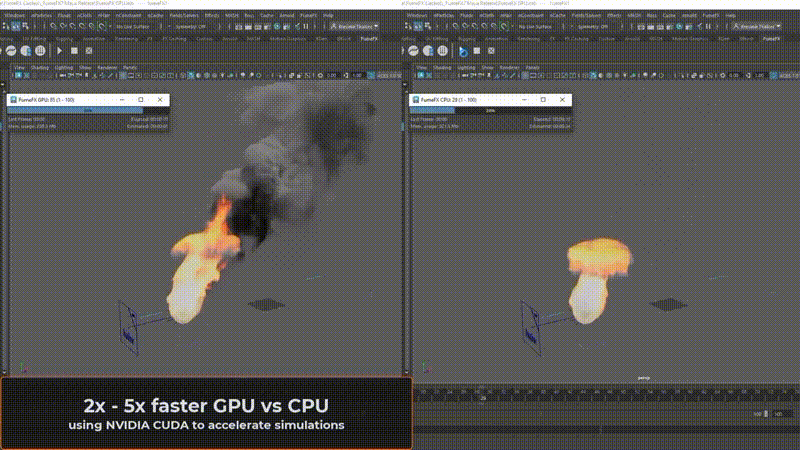800x450 pixels.
Task: Open Symmetry Off dropdown in left window
Action: (x=191, y=26)
